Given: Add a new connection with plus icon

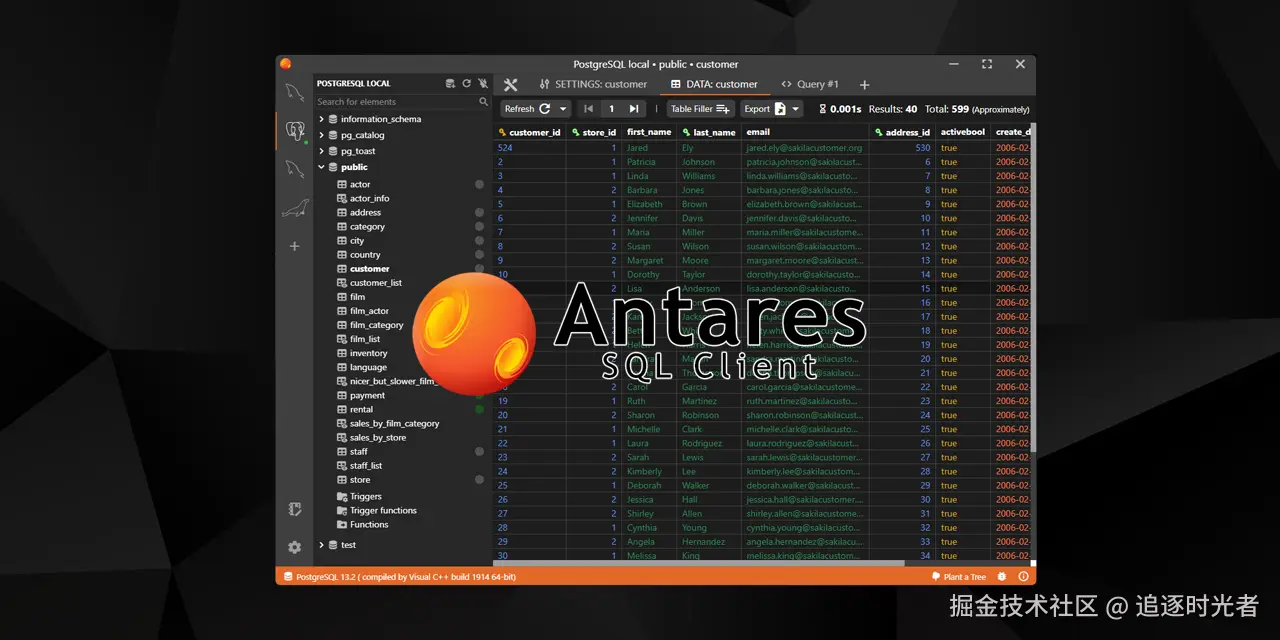Looking at the screenshot, I should click(294, 246).
